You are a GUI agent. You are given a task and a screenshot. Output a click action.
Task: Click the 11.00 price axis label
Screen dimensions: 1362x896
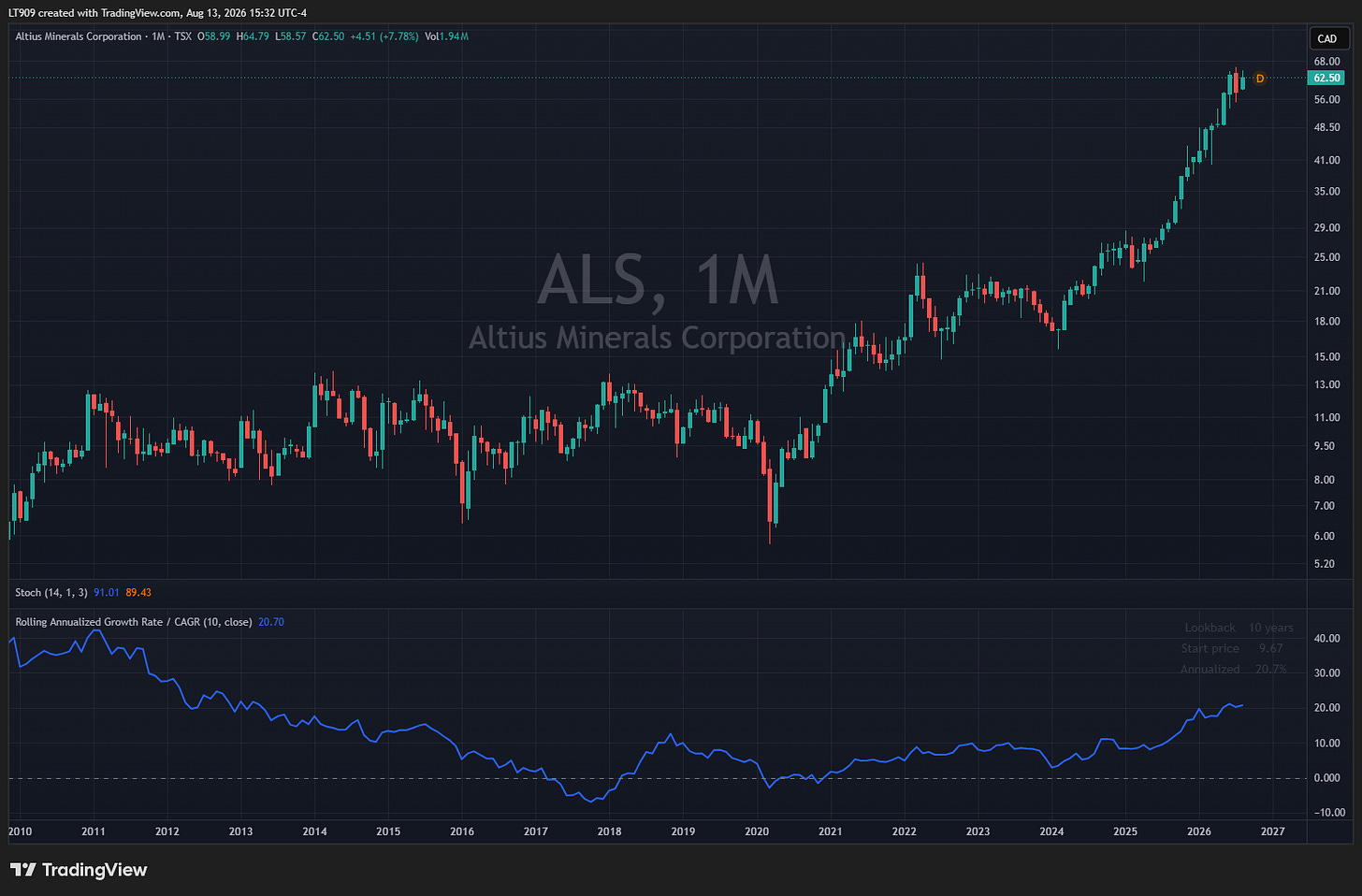coord(1326,418)
